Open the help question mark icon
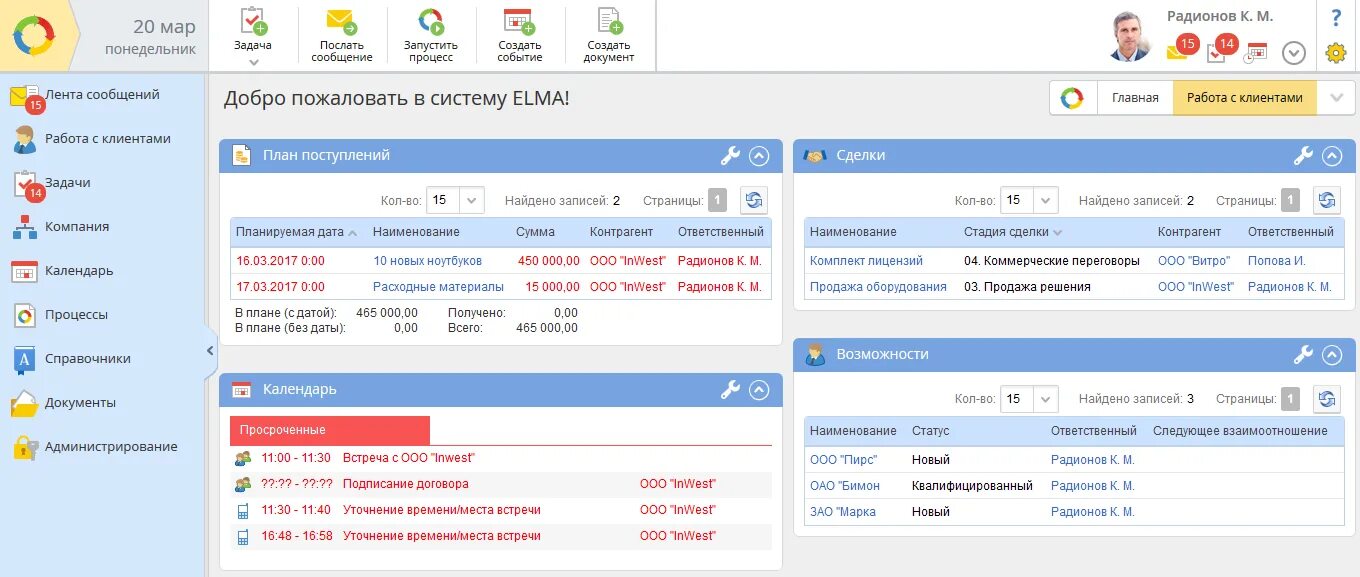 1336,17
